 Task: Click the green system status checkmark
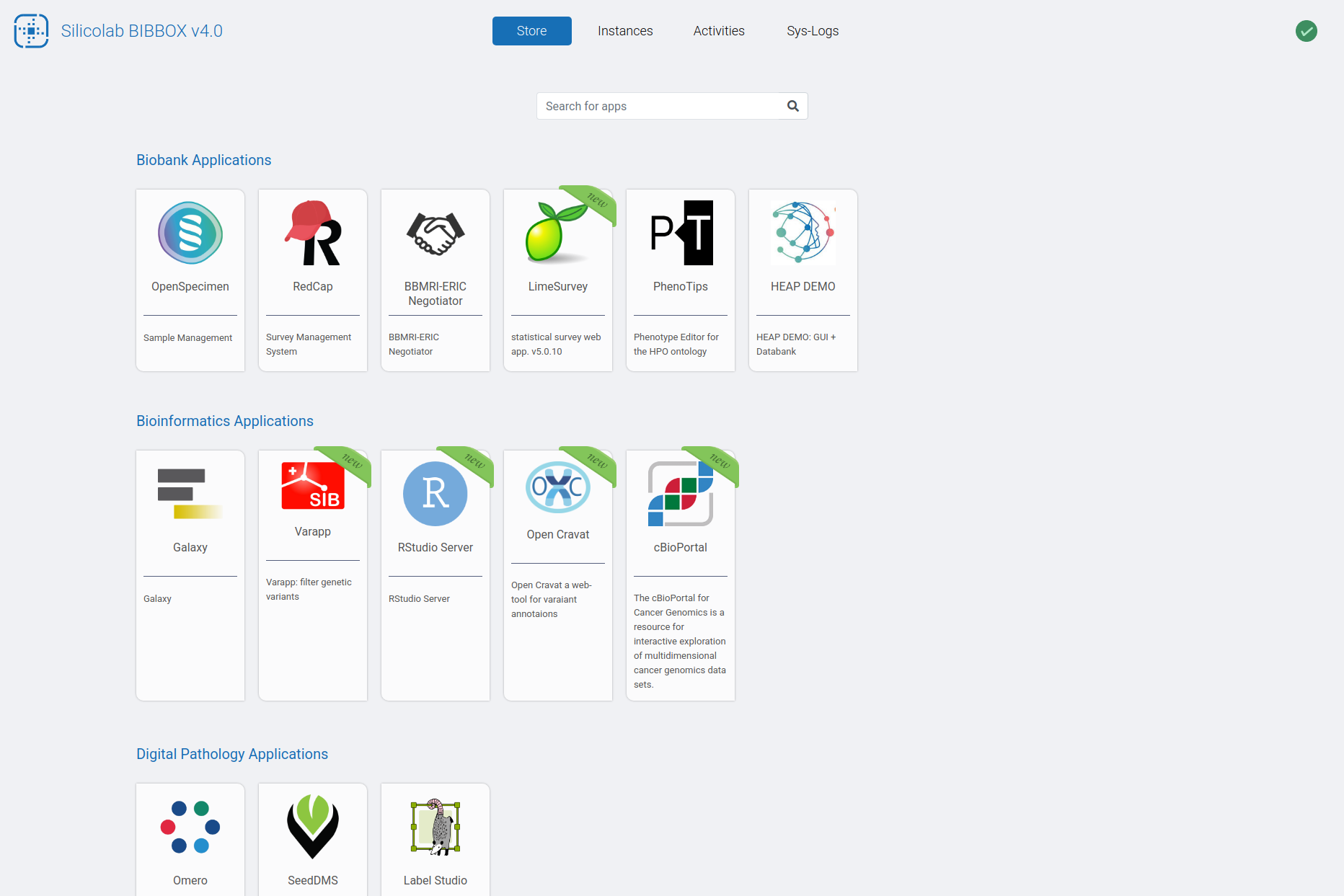tap(1307, 31)
